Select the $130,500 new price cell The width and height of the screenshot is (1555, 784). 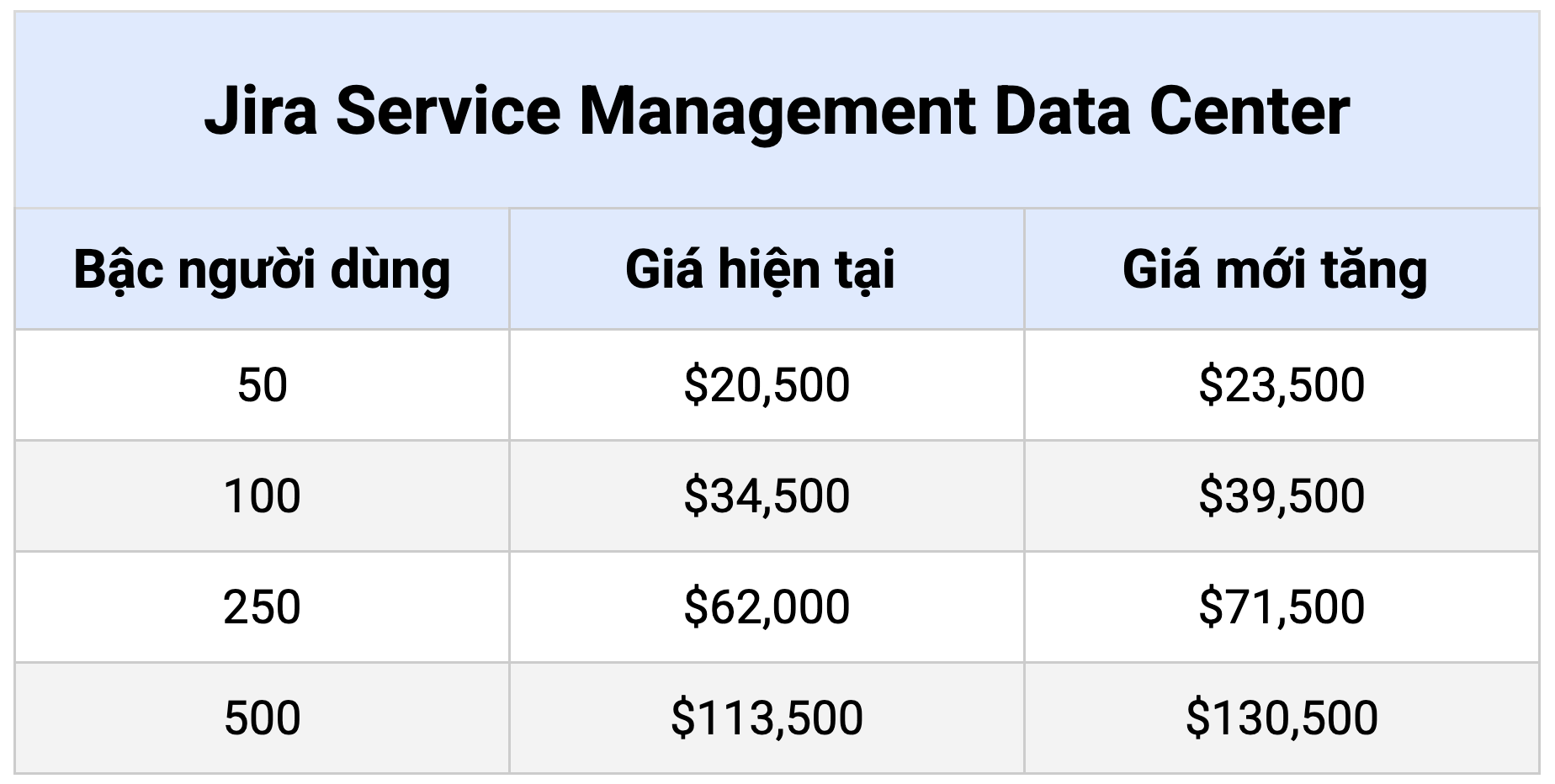[1282, 718]
